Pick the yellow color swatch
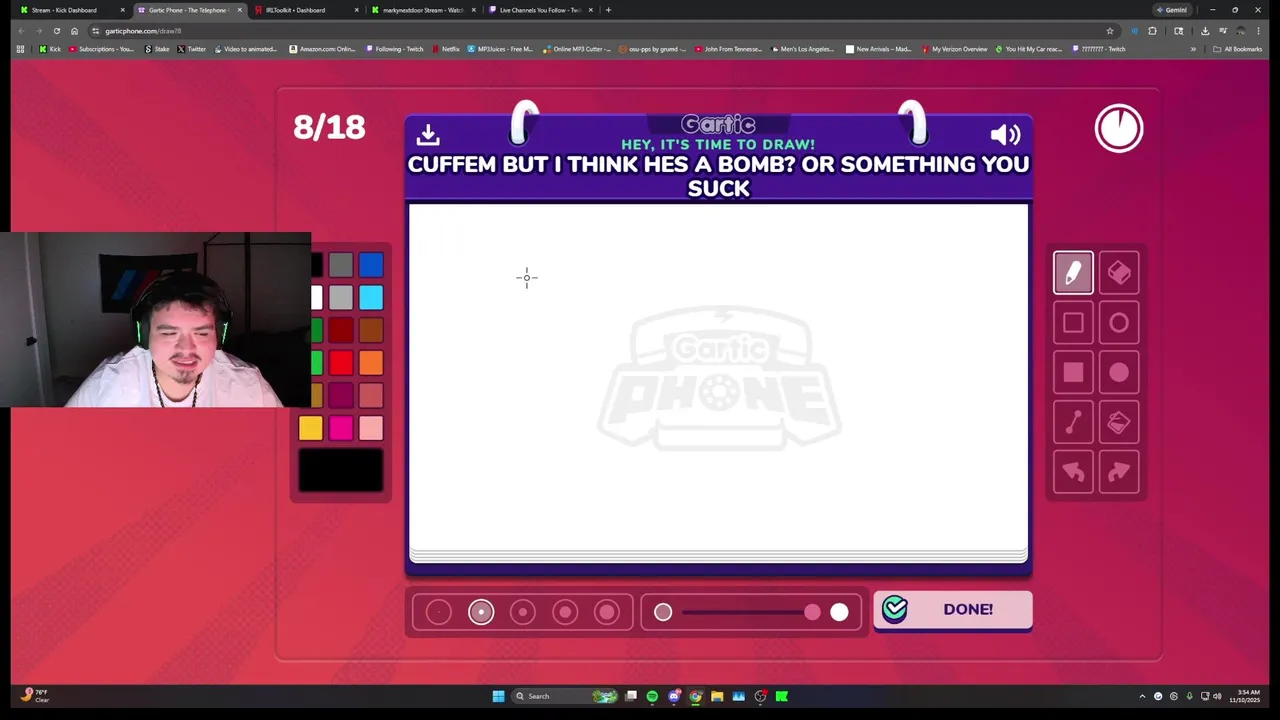The width and height of the screenshot is (1280, 720). coord(311,428)
